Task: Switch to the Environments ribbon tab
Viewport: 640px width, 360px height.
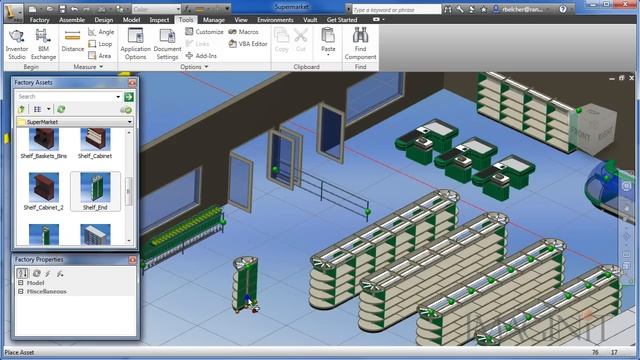Action: click(275, 20)
